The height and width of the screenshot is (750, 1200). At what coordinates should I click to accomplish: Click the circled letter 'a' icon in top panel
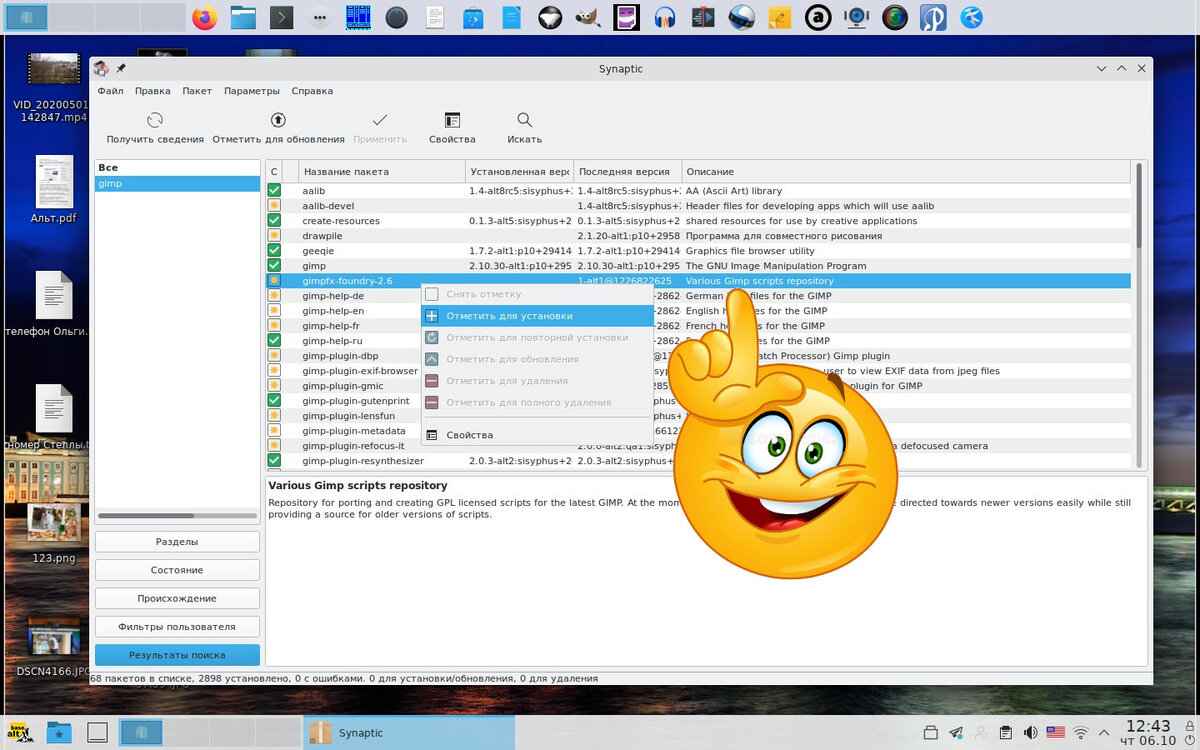(x=818, y=17)
